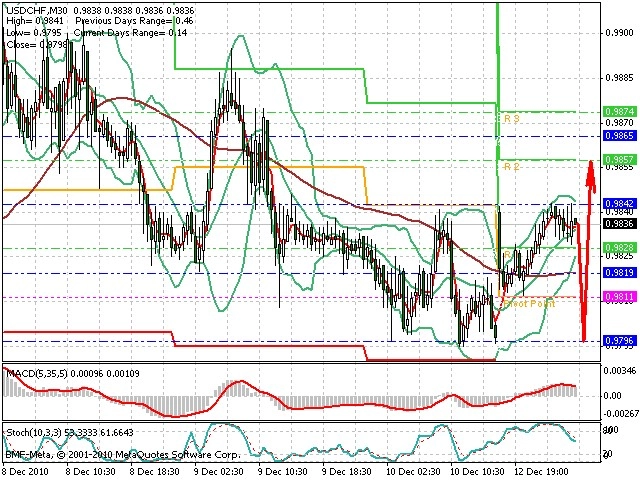Click the R 2 resistance label
The height and width of the screenshot is (480, 640).
[511, 167]
